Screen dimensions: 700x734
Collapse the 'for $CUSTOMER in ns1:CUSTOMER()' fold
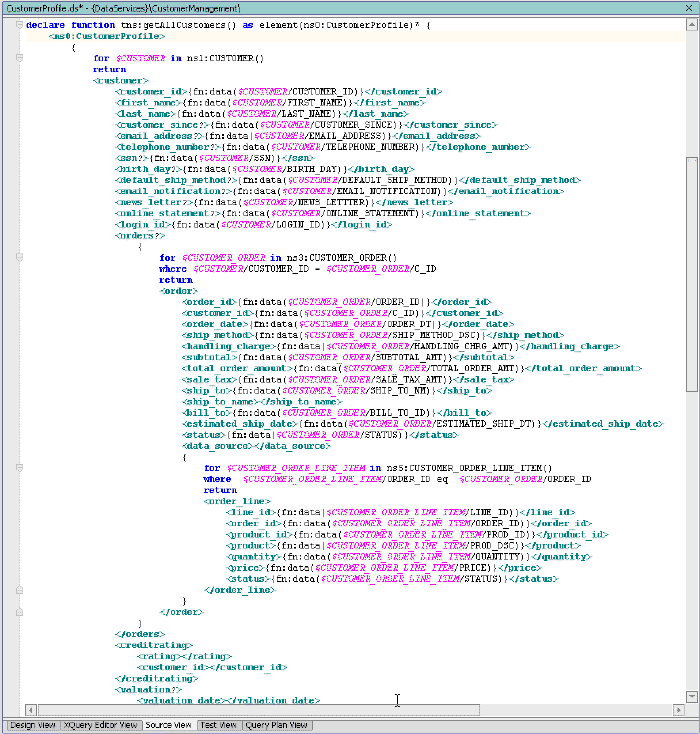point(19,58)
